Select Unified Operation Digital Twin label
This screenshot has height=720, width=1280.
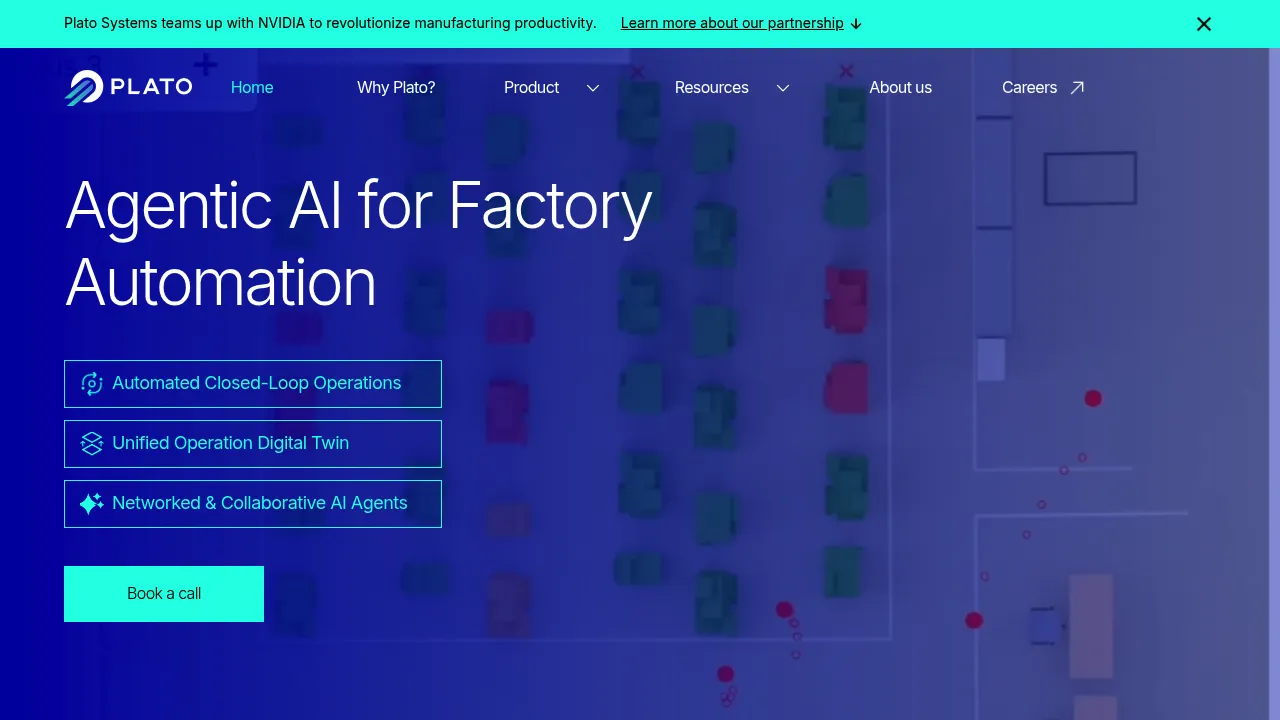pyautogui.click(x=231, y=443)
